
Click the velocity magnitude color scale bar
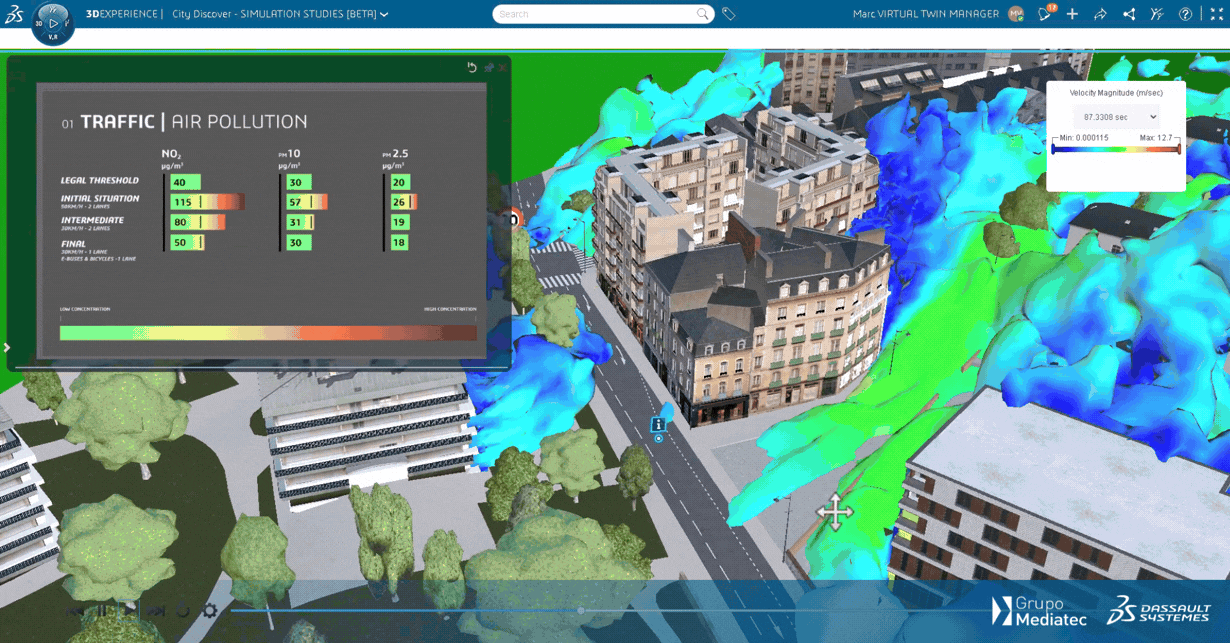pyautogui.click(x=1116, y=149)
